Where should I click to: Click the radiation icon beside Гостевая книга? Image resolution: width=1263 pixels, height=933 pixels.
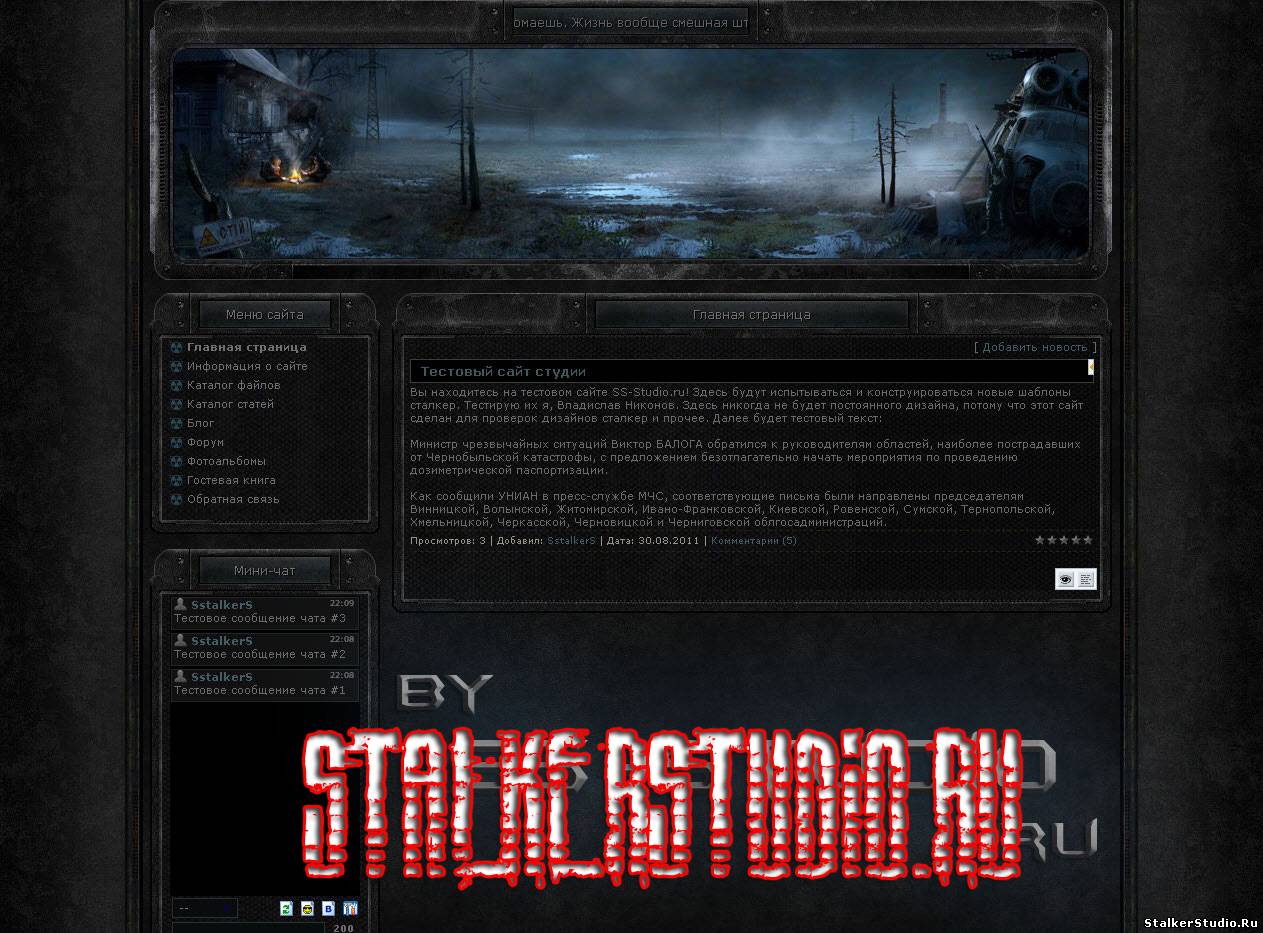click(x=177, y=481)
